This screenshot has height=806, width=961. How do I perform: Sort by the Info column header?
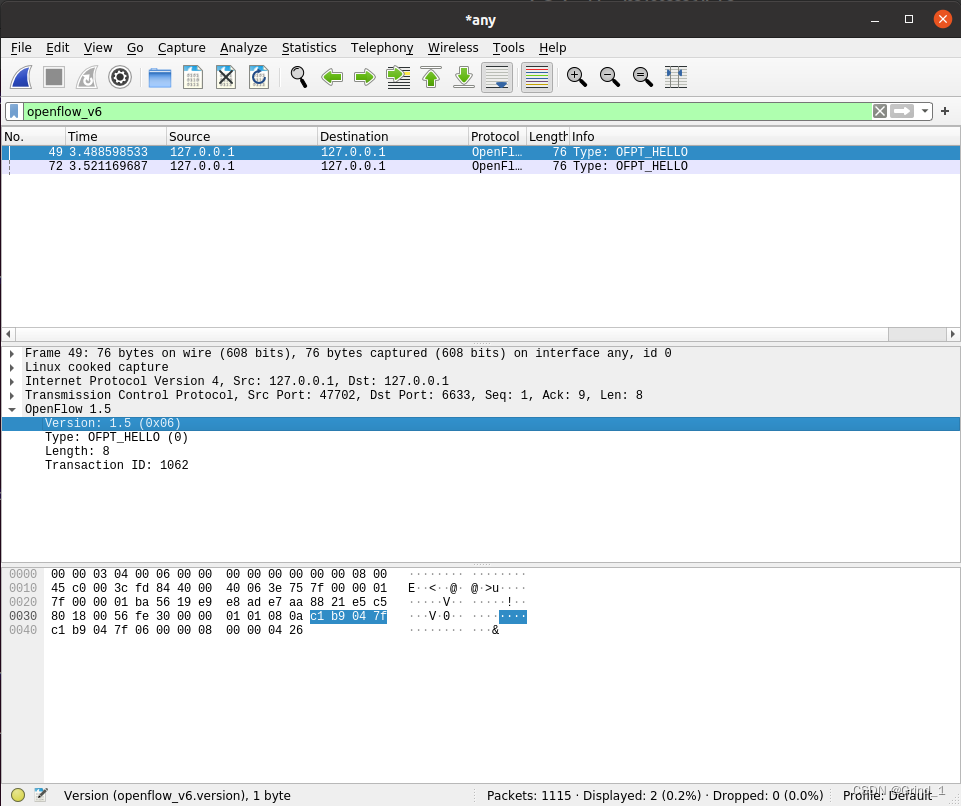[x=764, y=136]
